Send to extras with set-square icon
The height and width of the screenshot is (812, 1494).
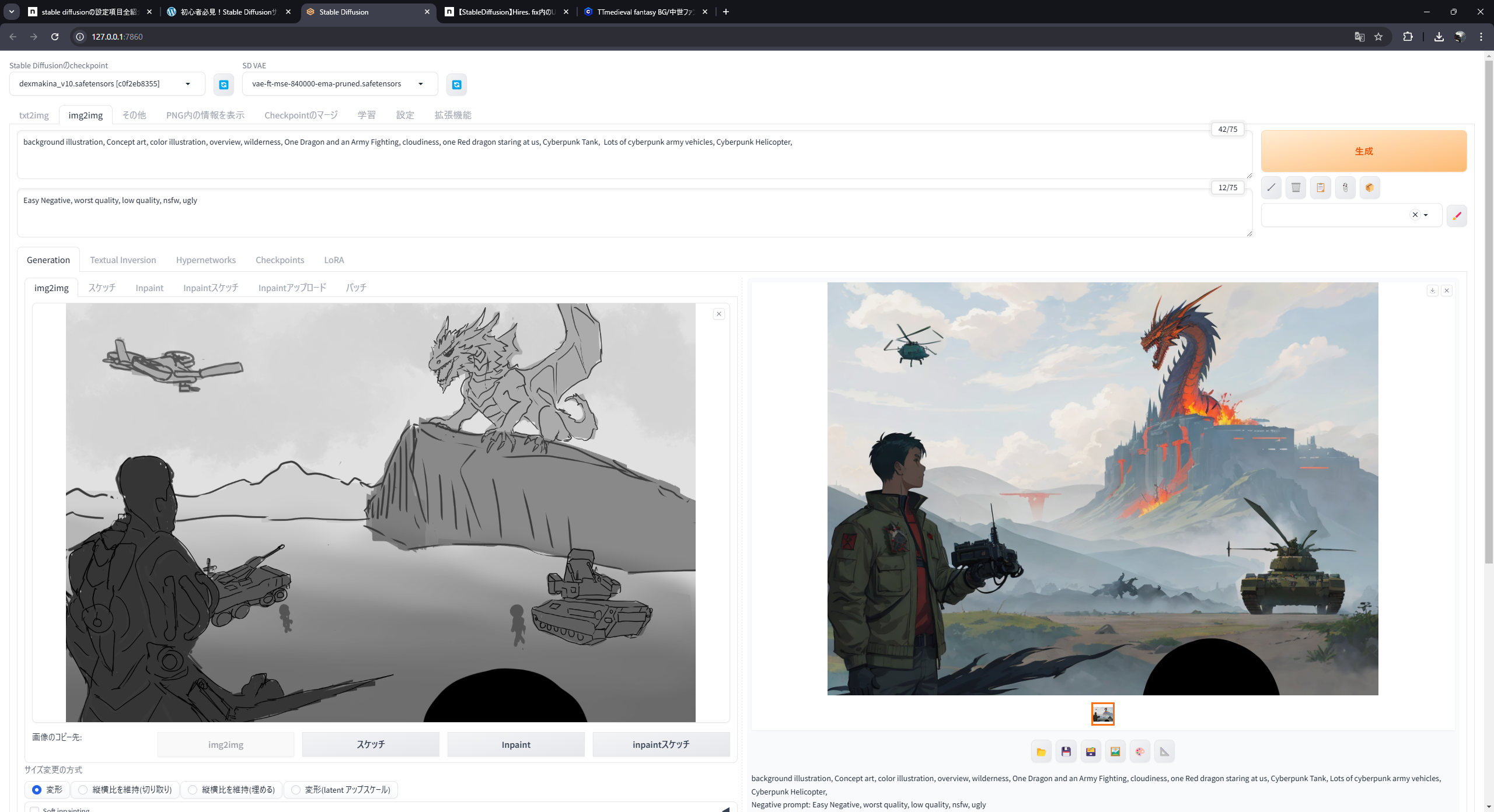[1164, 751]
